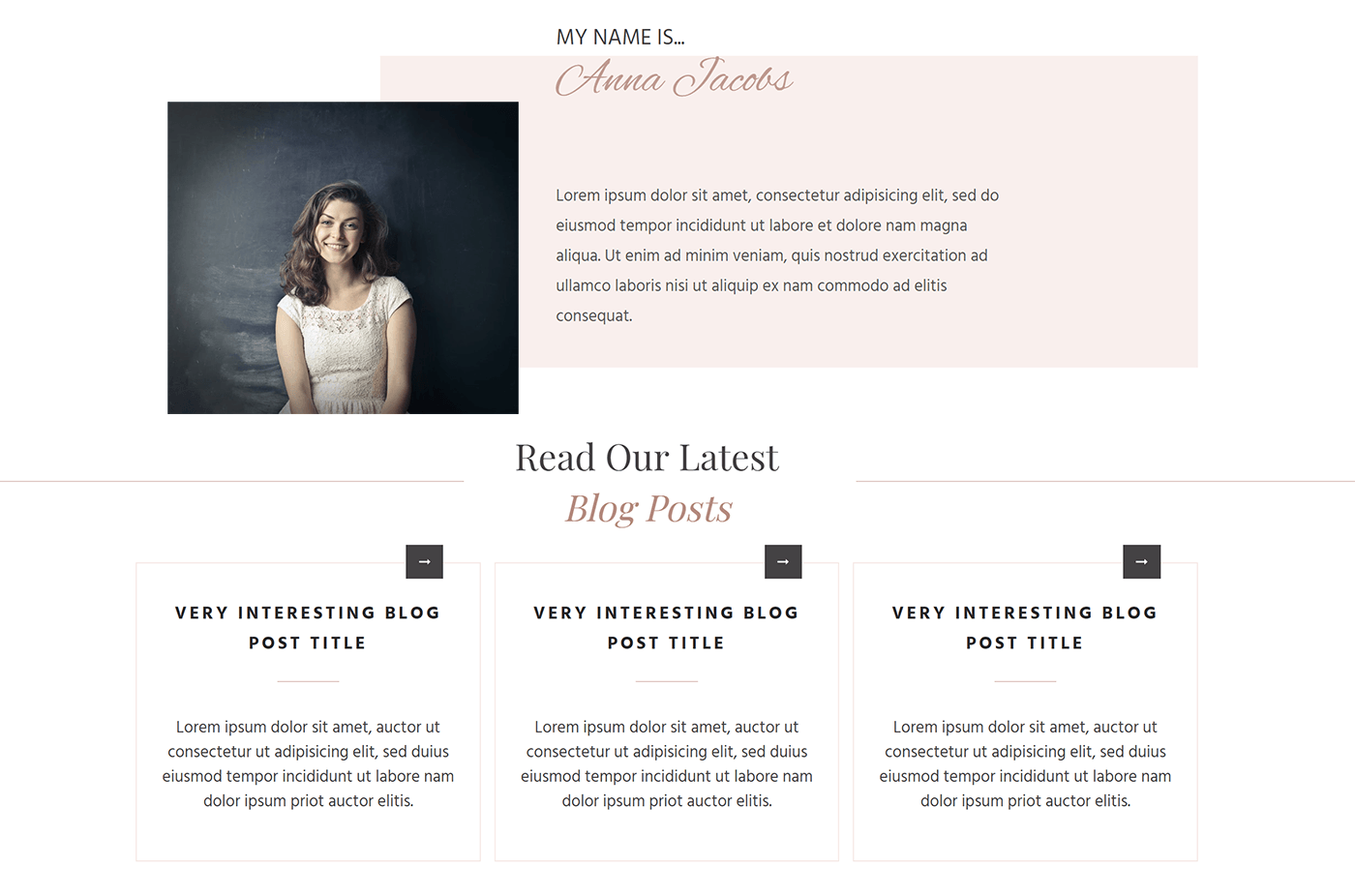Viewport: 1355px width, 896px height.
Task: Click the middle card's excerpt text
Action: click(667, 763)
